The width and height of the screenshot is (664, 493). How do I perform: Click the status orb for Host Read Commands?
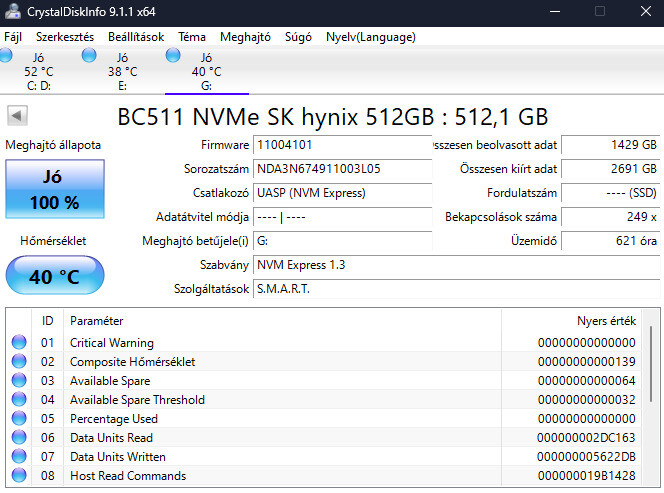(x=18, y=476)
